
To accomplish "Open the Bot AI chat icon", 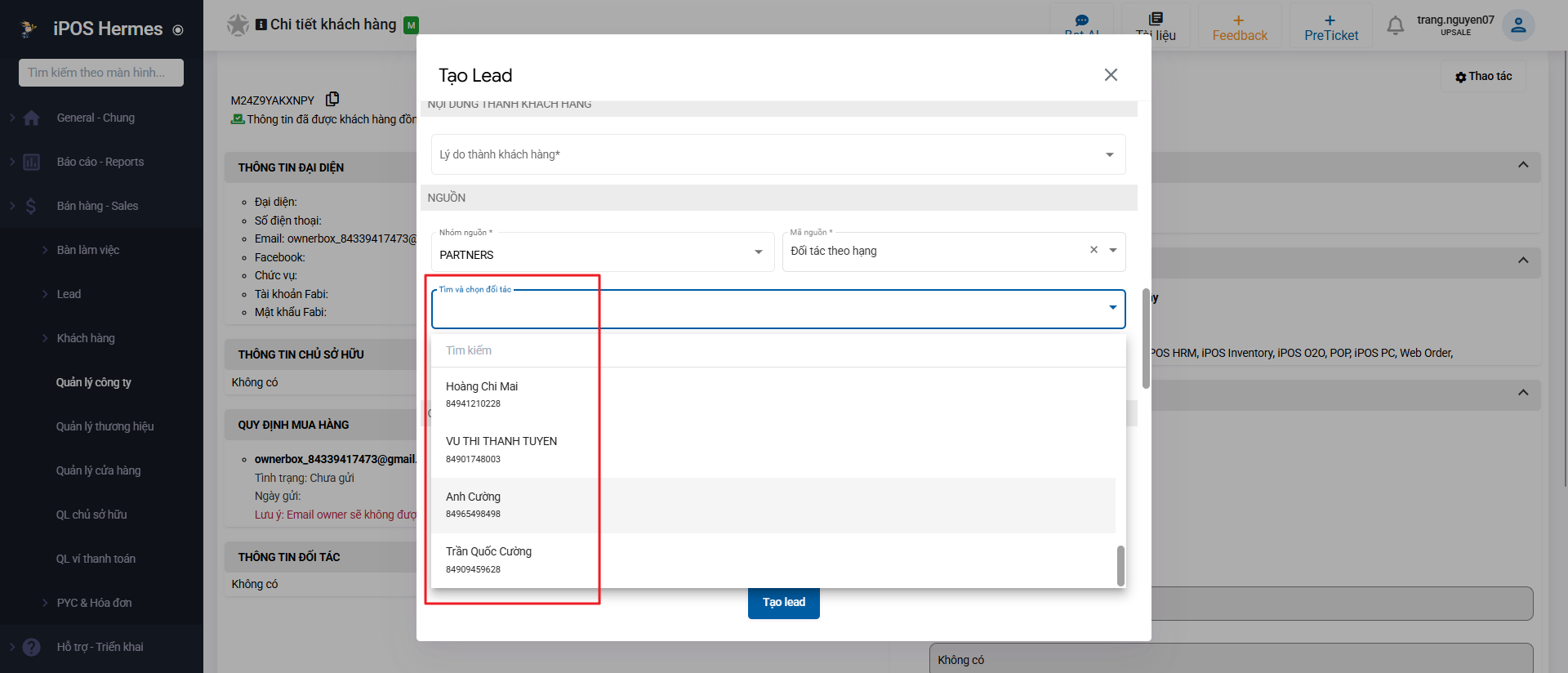I will pyautogui.click(x=1082, y=20).
